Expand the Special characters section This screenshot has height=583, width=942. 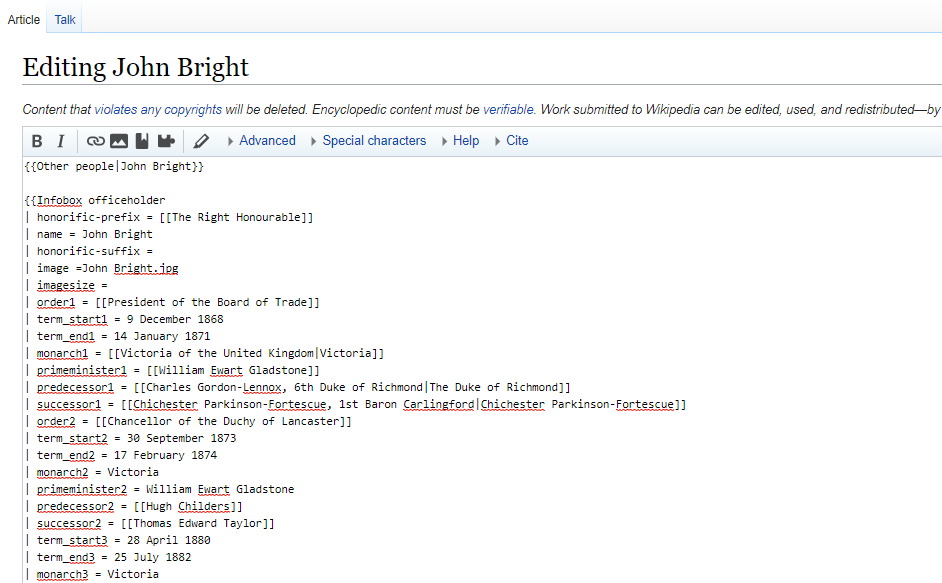point(369,141)
